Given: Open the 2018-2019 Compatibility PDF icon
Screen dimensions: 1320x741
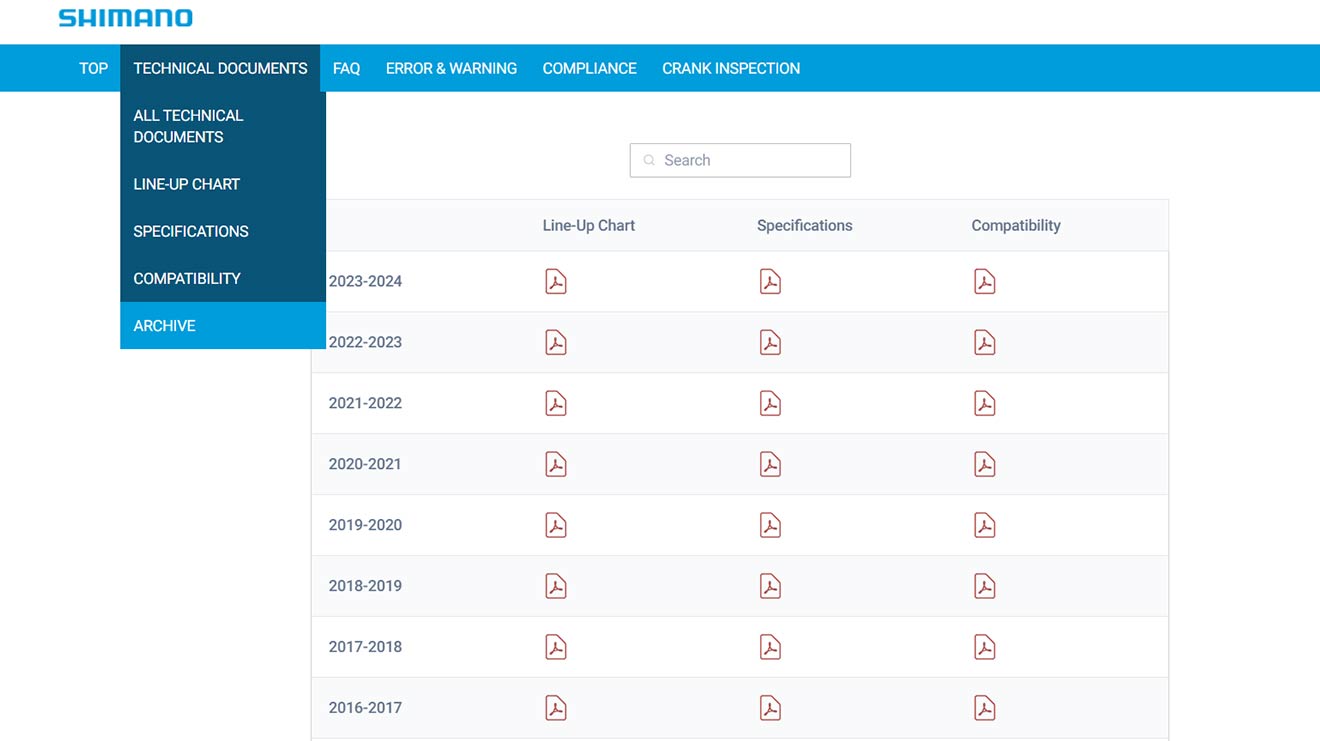Looking at the screenshot, I should (x=985, y=587).
